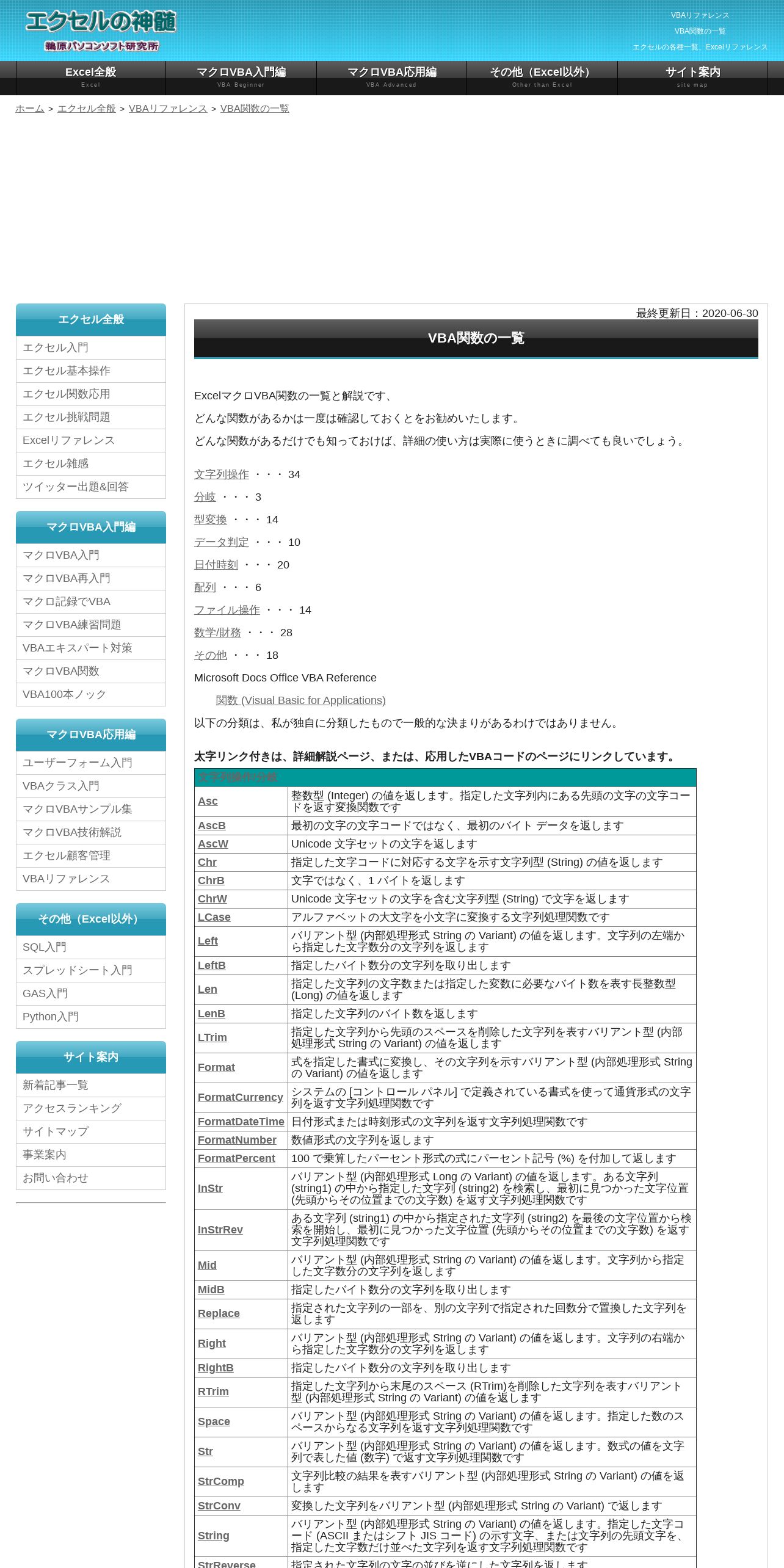Viewport: 784px width, 1568px height.
Task: Jump to その他 section link
Action: (x=211, y=655)
